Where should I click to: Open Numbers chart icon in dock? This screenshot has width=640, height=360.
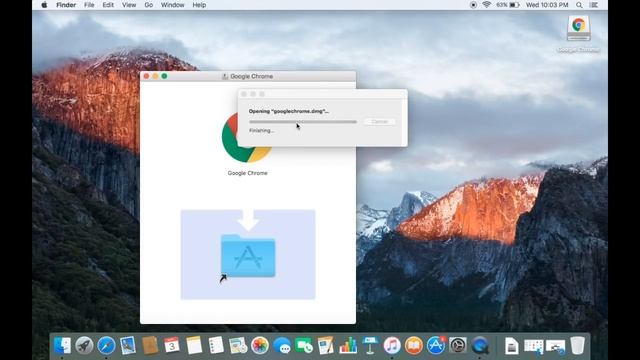[348, 346]
